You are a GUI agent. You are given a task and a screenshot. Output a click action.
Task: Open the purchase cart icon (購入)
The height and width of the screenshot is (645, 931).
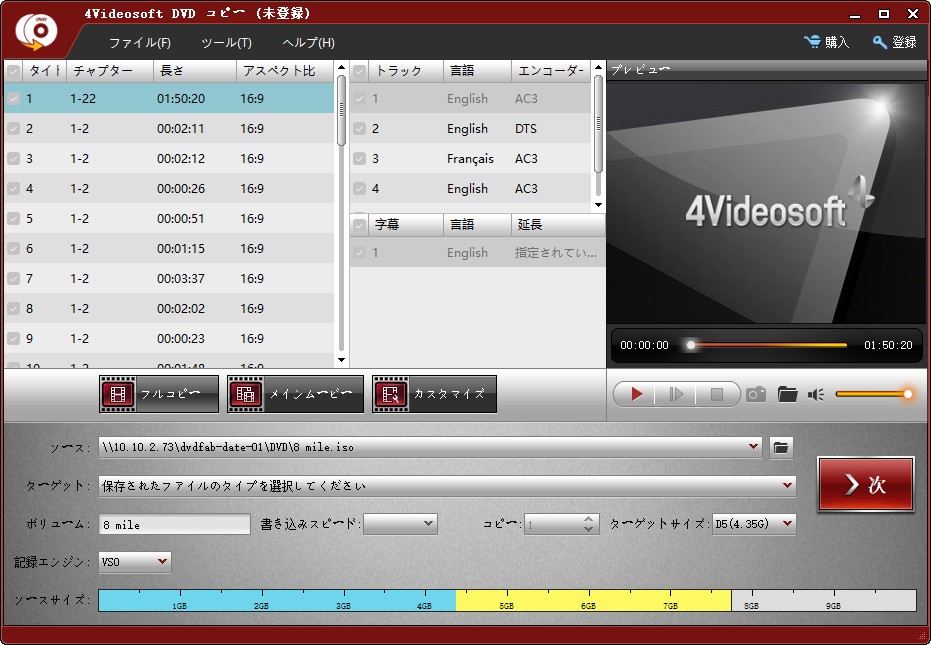[812, 42]
